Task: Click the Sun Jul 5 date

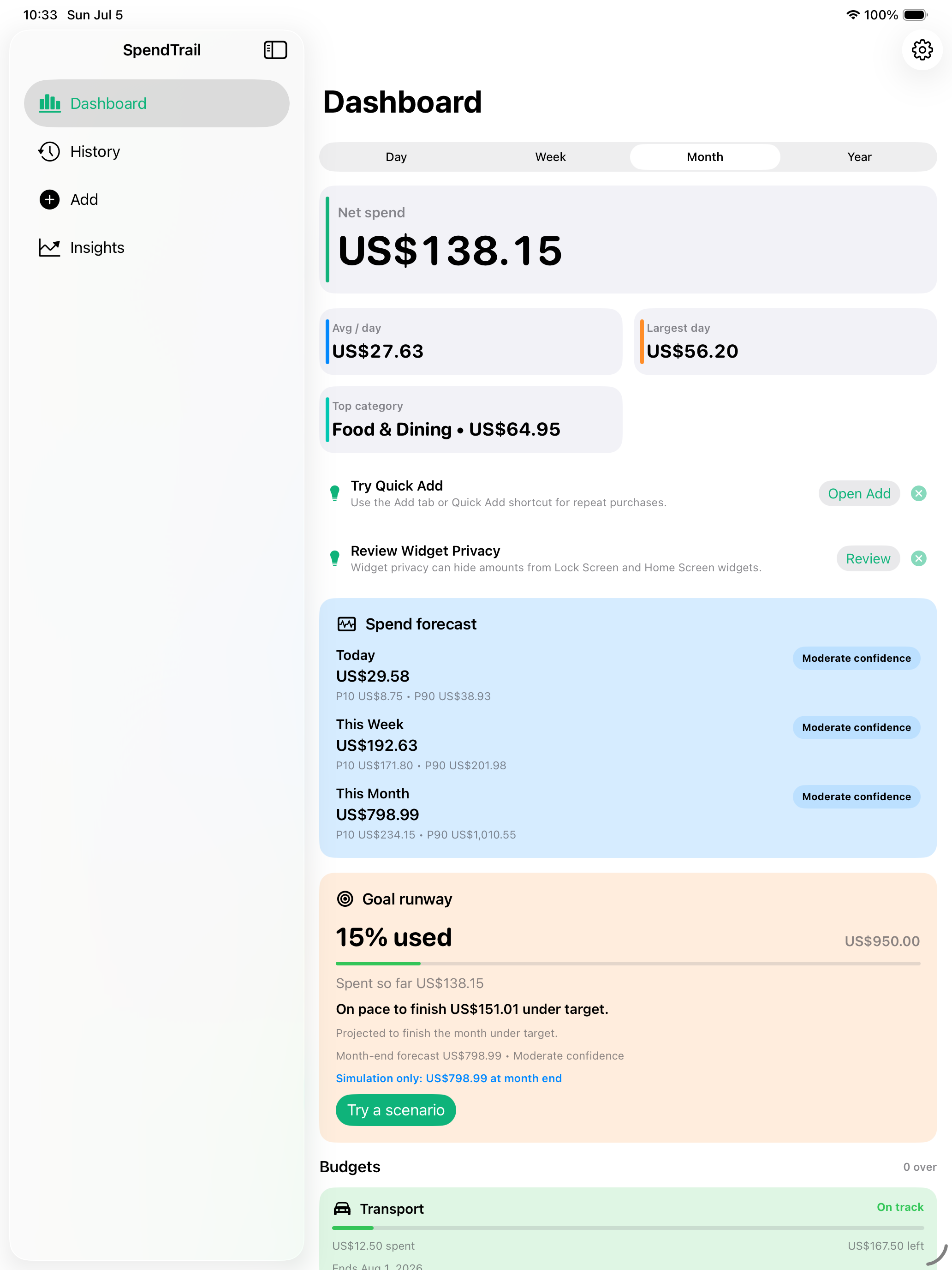Action: point(95,15)
